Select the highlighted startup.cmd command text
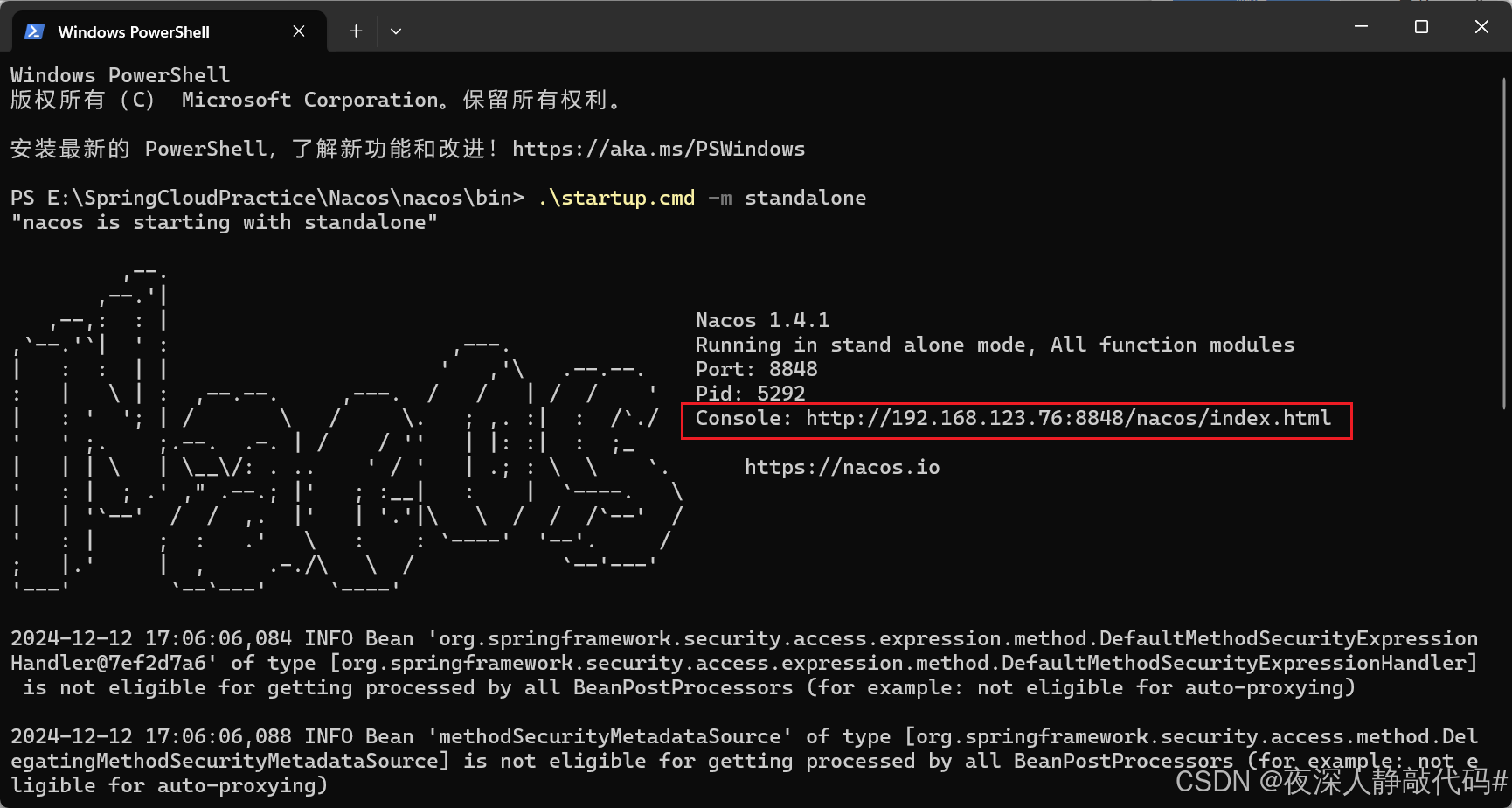The height and width of the screenshot is (808, 1512). pyautogui.click(x=617, y=197)
